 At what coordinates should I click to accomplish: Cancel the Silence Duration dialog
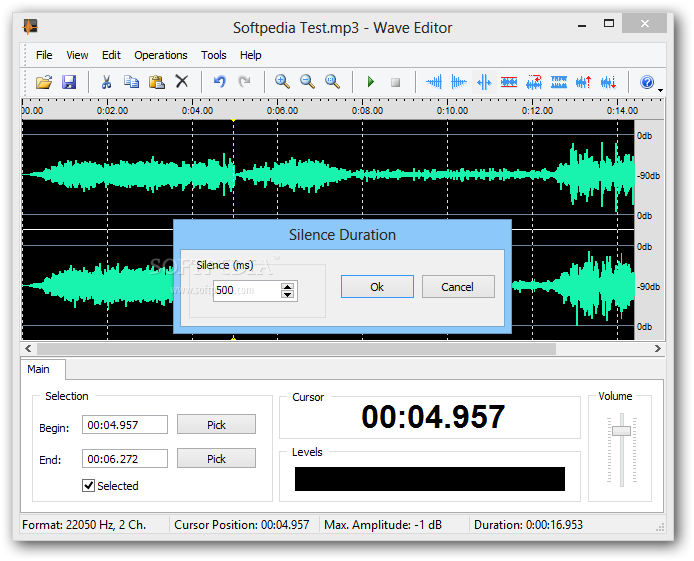458,287
